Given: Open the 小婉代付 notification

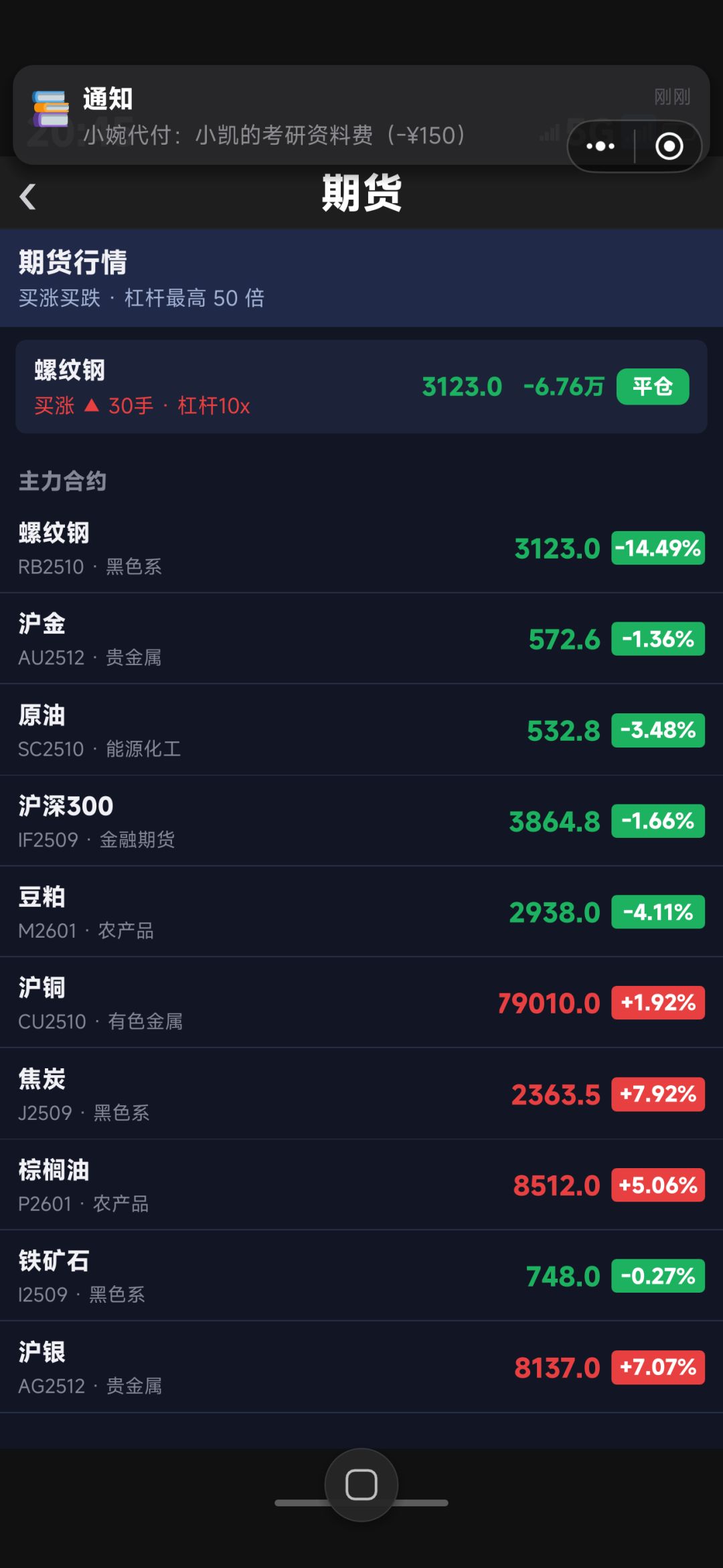Looking at the screenshot, I should (361, 115).
